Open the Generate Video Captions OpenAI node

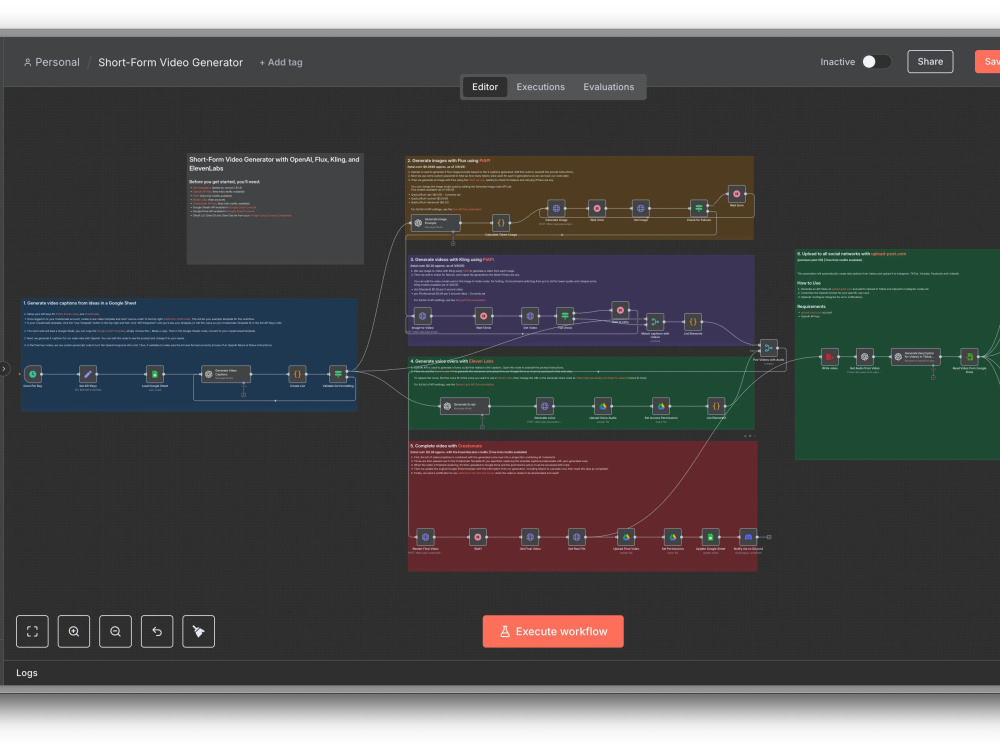tap(226, 374)
